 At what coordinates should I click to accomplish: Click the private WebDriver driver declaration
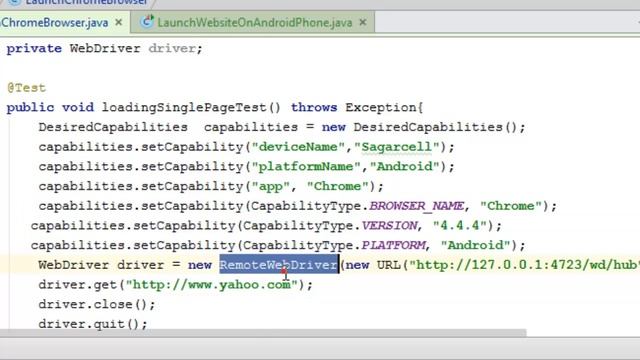pos(104,49)
